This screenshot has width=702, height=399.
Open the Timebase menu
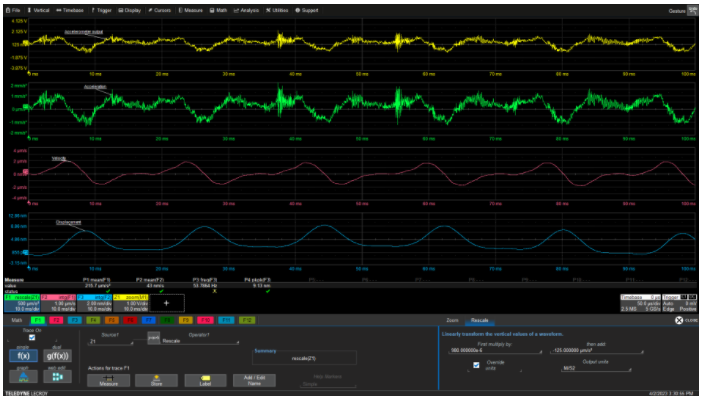pyautogui.click(x=70, y=10)
